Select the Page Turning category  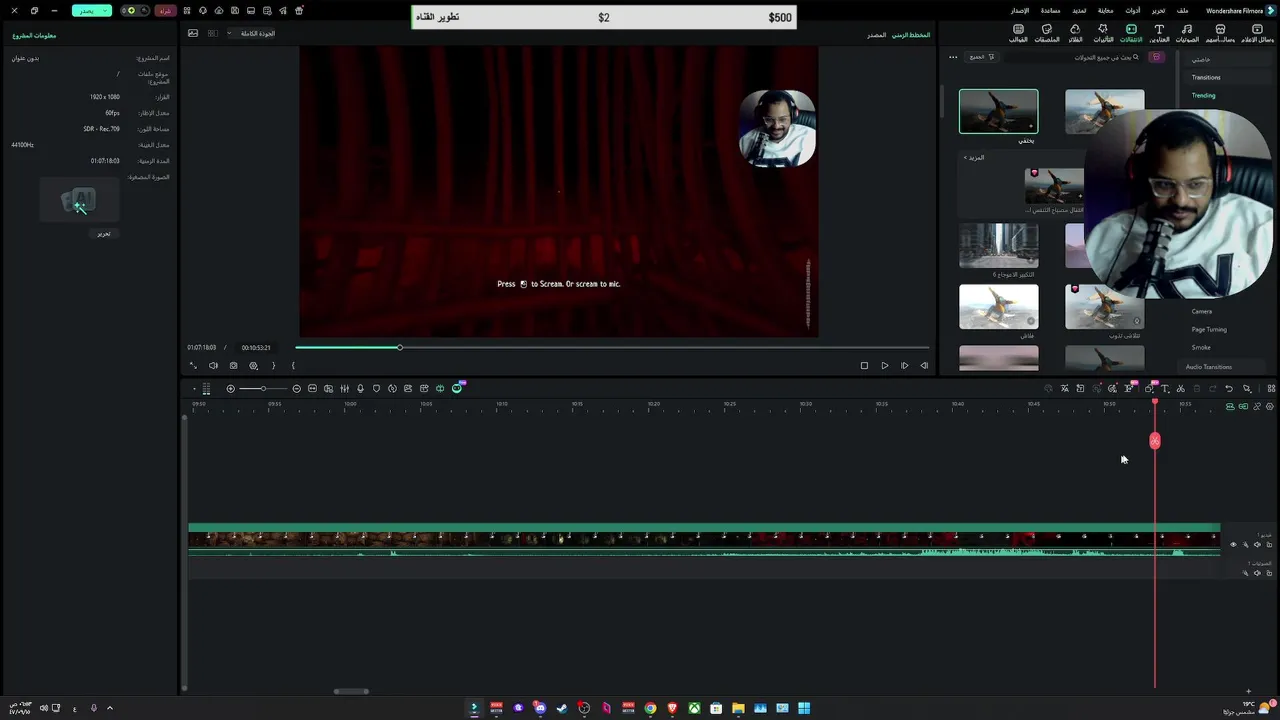click(x=1209, y=329)
